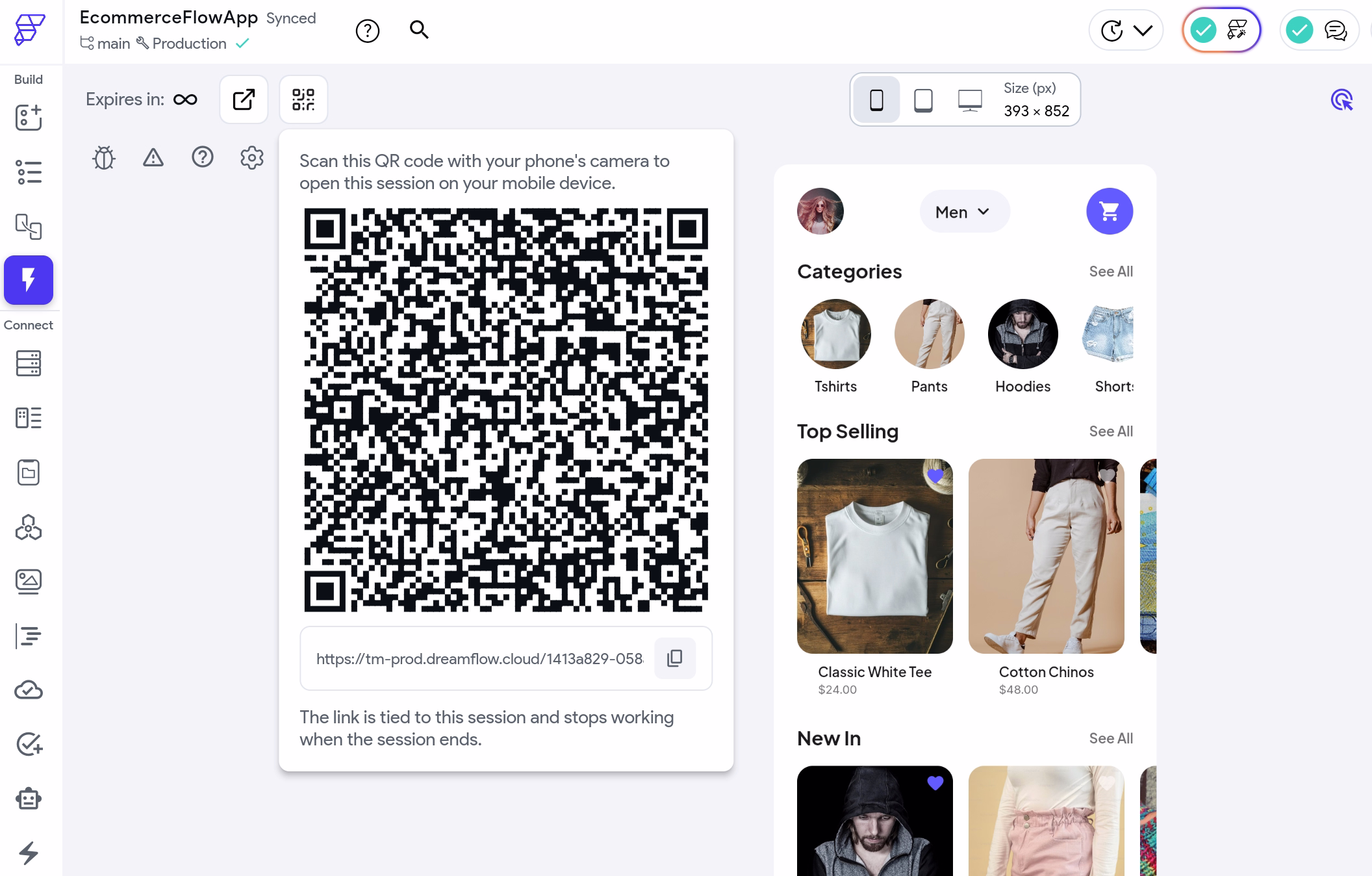Show warnings triangle icon
1372x876 pixels.
[x=153, y=157]
